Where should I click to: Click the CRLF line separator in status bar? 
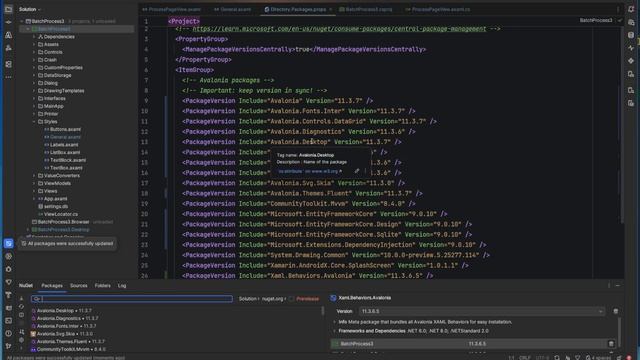click(524, 358)
